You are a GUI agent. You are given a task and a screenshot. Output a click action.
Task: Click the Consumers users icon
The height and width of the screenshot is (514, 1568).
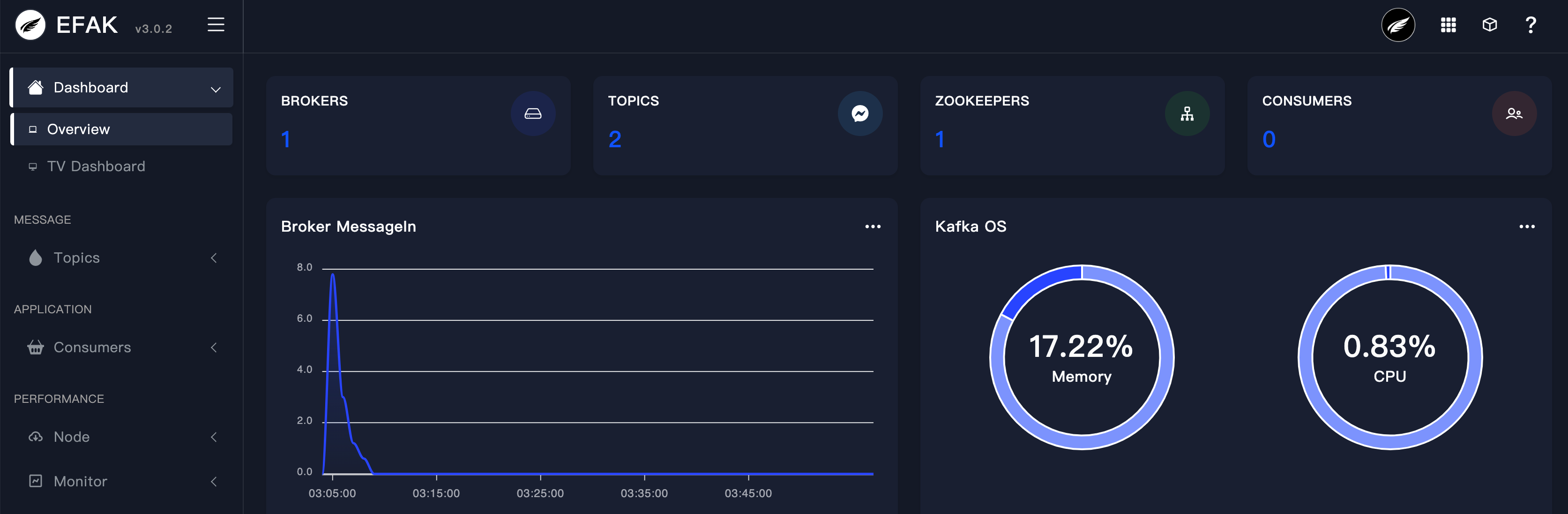(x=1514, y=114)
